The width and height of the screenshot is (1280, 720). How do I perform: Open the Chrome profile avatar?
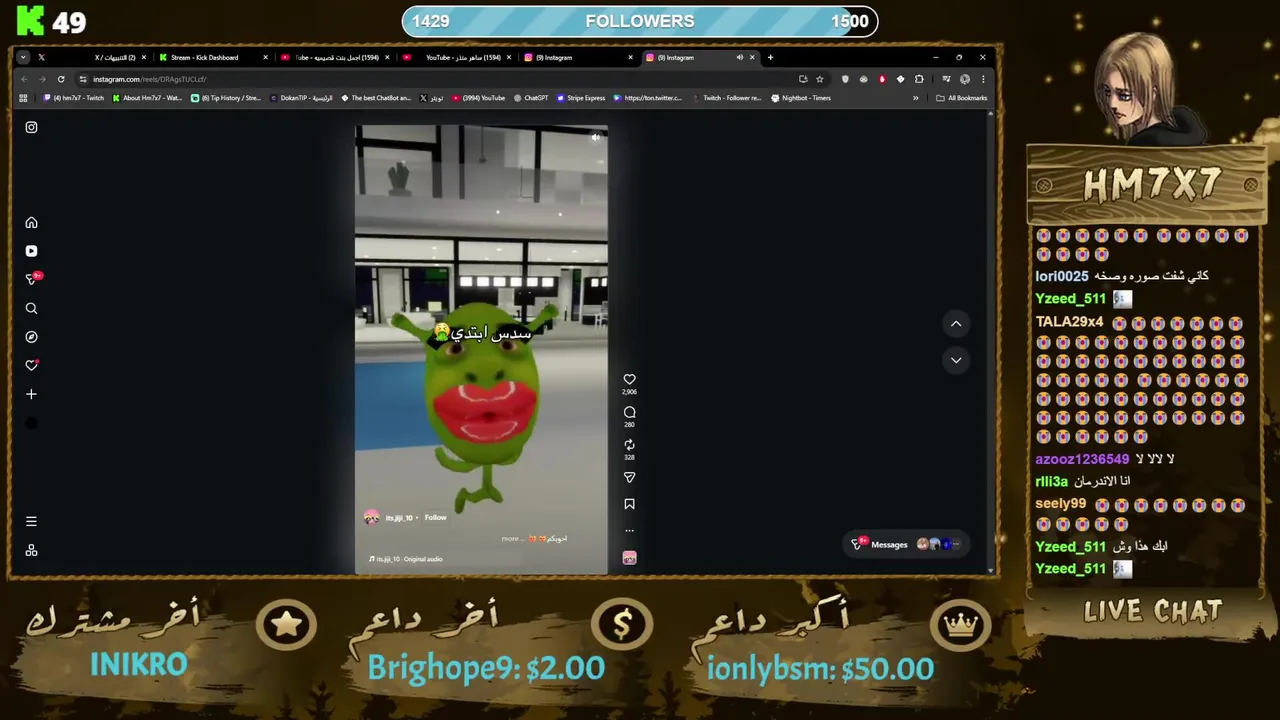[x=965, y=79]
